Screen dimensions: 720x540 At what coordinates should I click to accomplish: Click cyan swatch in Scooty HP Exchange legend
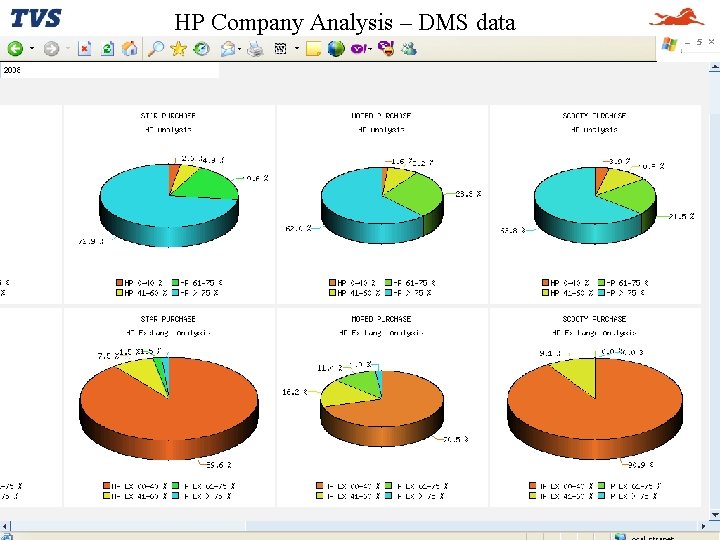click(602, 496)
